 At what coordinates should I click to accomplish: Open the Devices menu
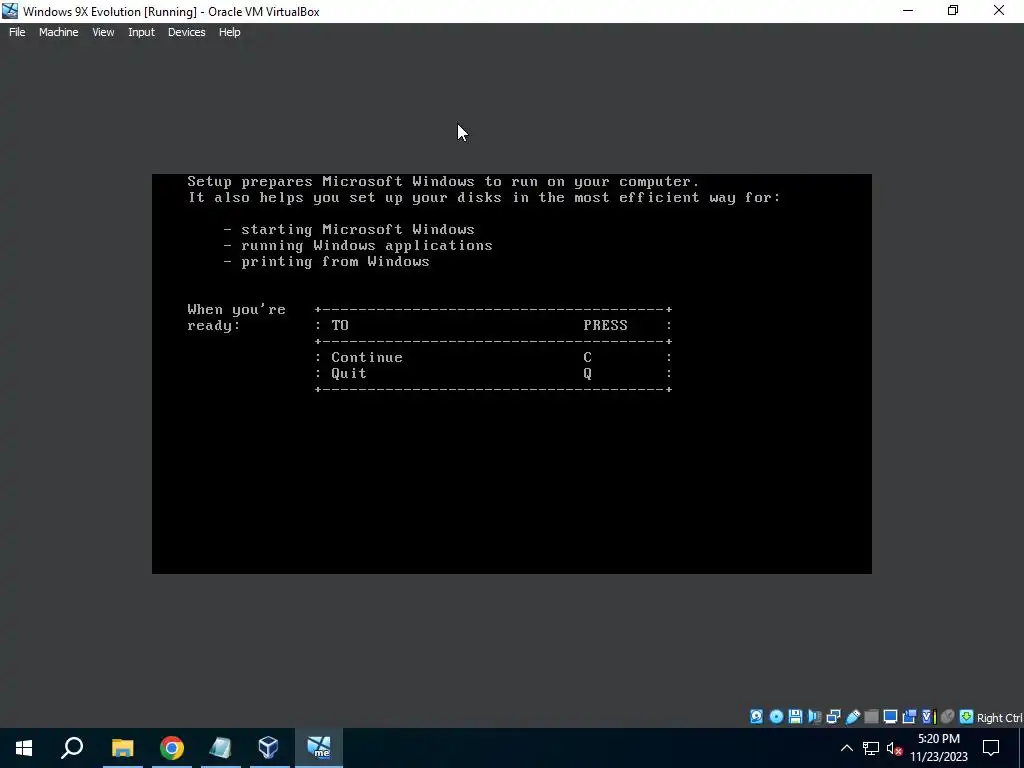pyautogui.click(x=186, y=32)
